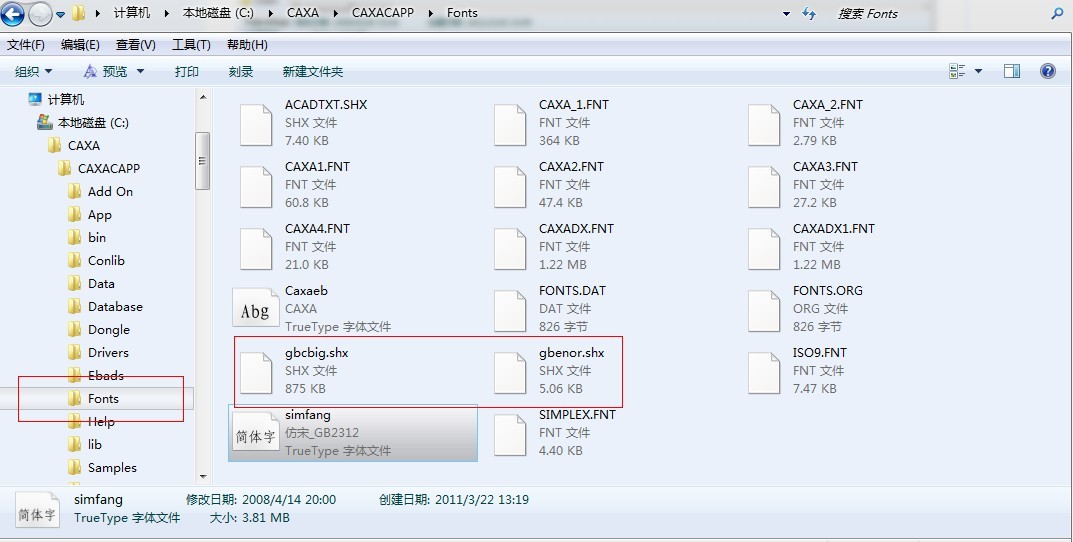Screen dimensions: 1073x542
Task: Select the CAXA_1.FNT file icon
Action: pos(510,125)
